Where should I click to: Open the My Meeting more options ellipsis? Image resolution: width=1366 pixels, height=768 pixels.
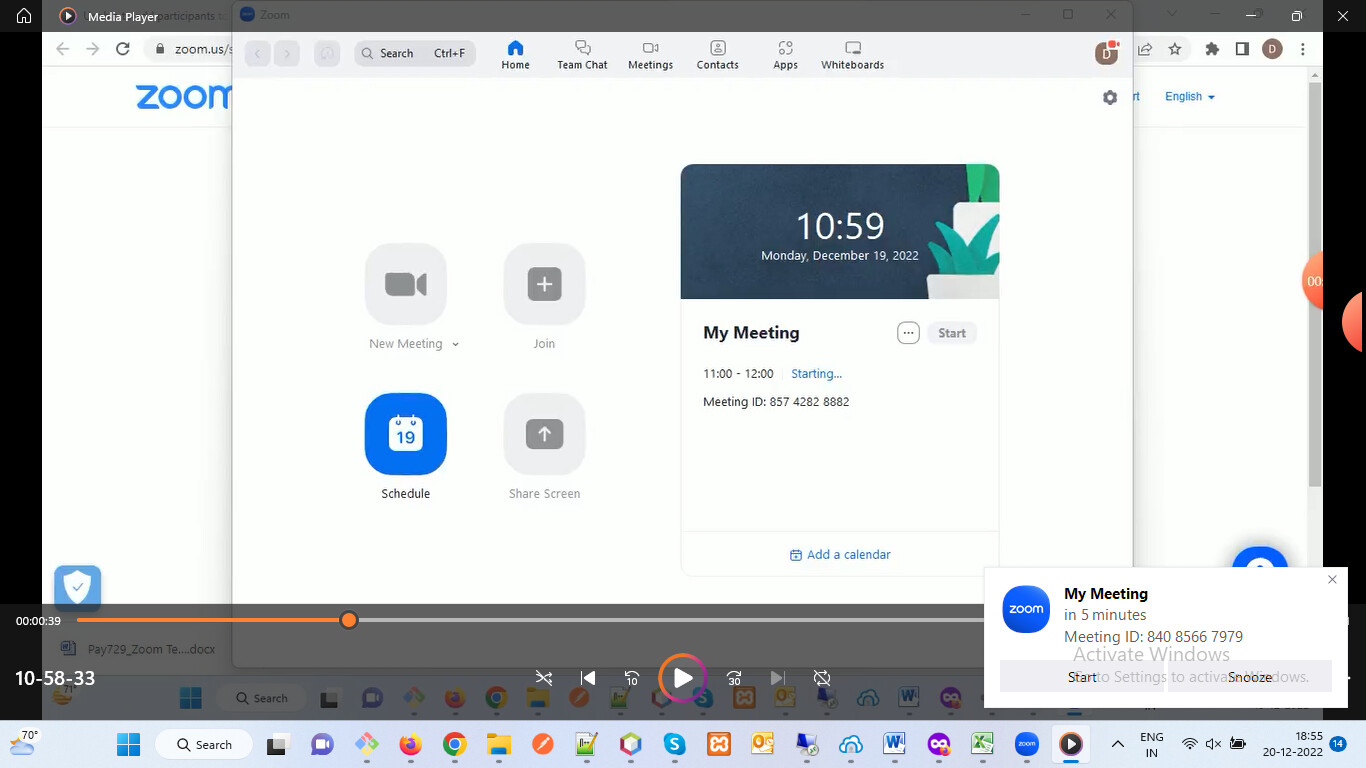coord(908,333)
